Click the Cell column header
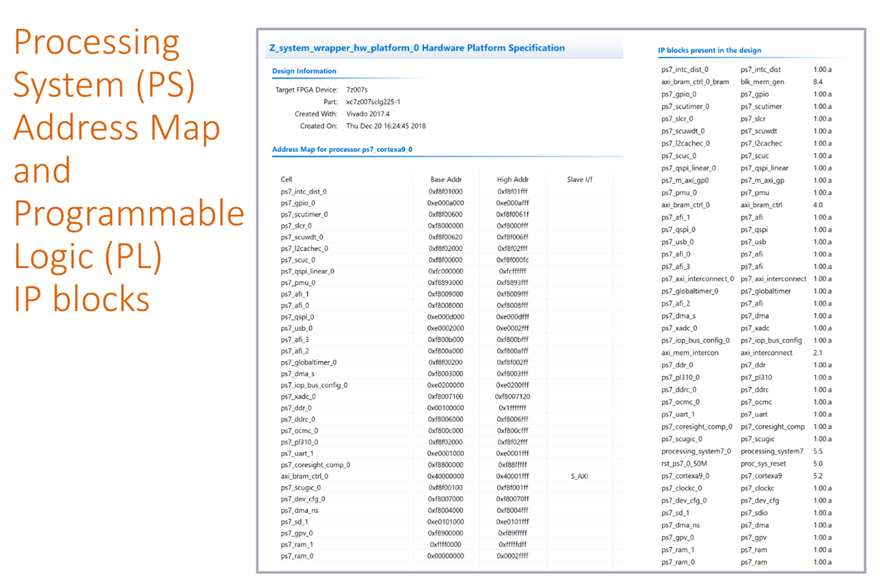 (286, 179)
